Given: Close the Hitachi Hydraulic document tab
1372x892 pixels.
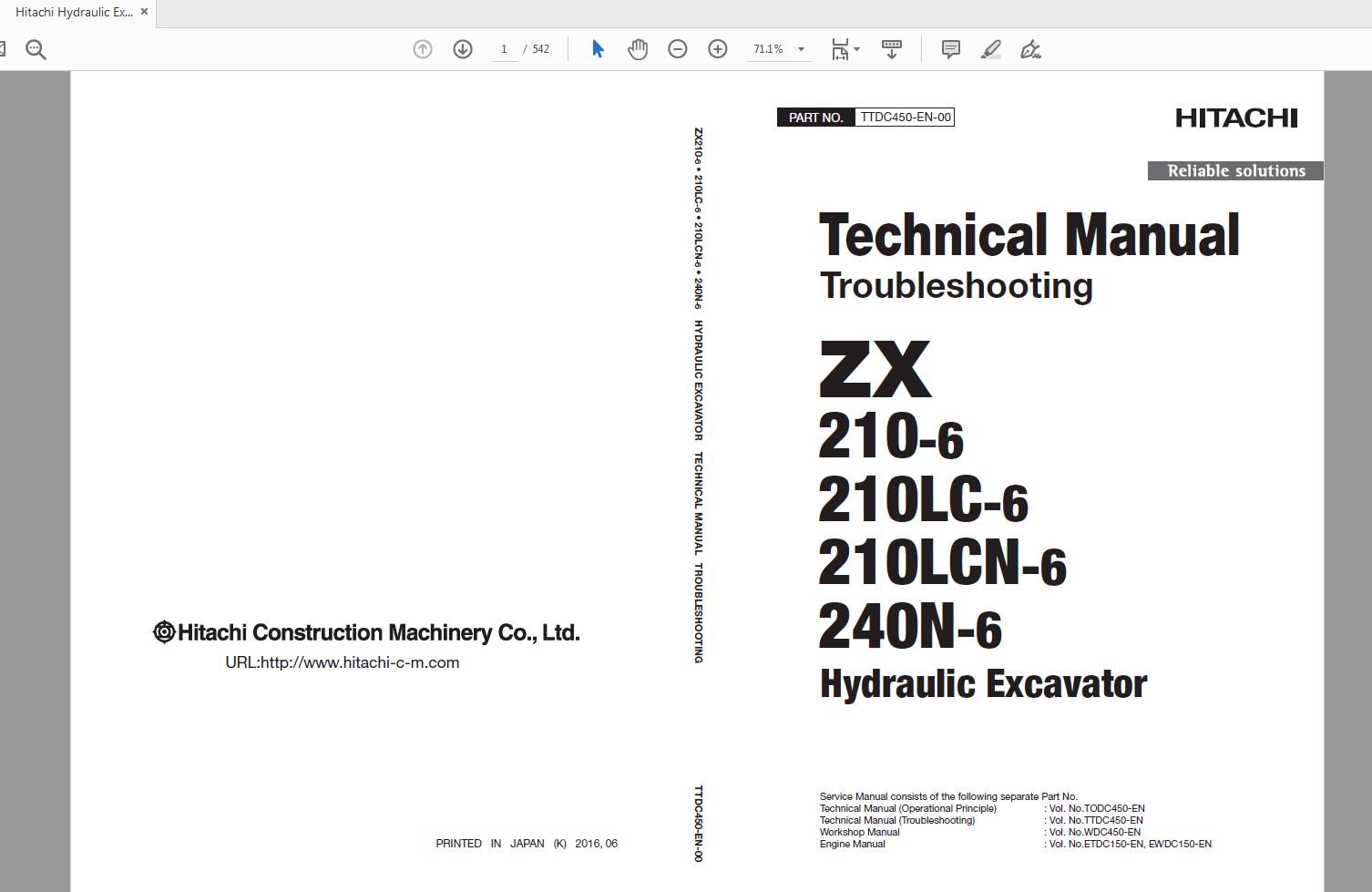Looking at the screenshot, I should pyautogui.click(x=144, y=12).
